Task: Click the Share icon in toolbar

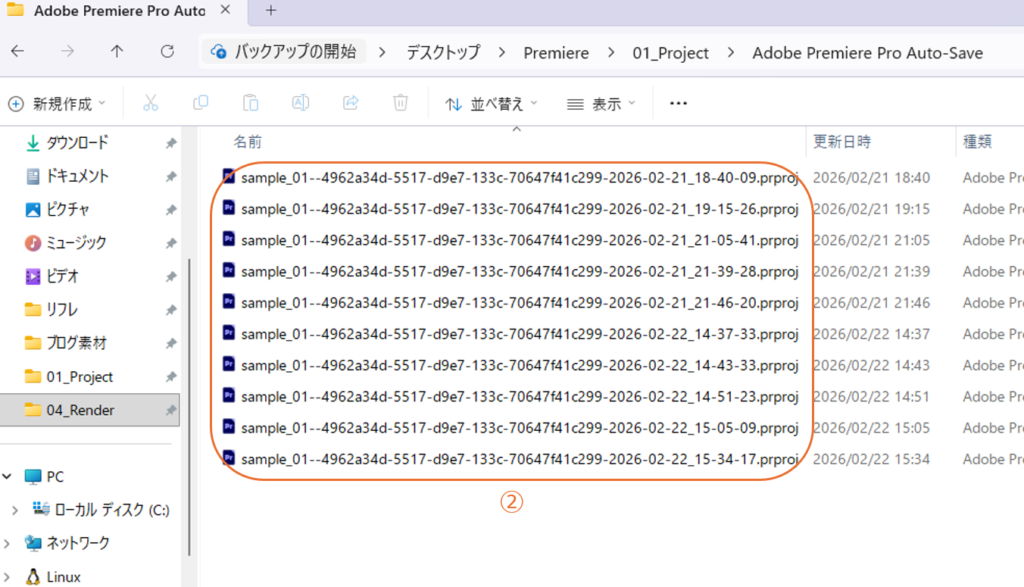Action: (351, 103)
